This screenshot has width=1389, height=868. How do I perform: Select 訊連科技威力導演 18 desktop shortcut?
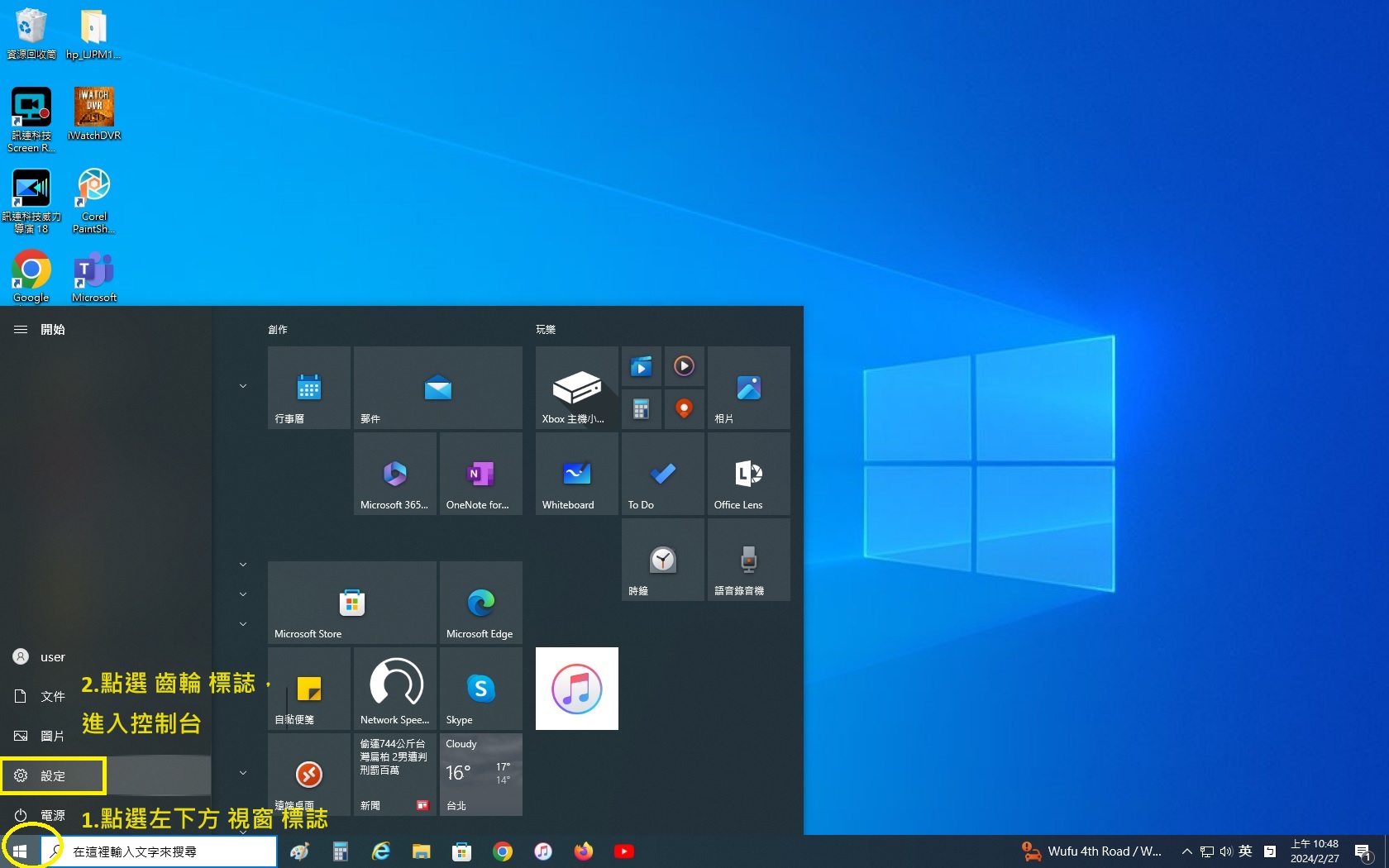pos(31,202)
